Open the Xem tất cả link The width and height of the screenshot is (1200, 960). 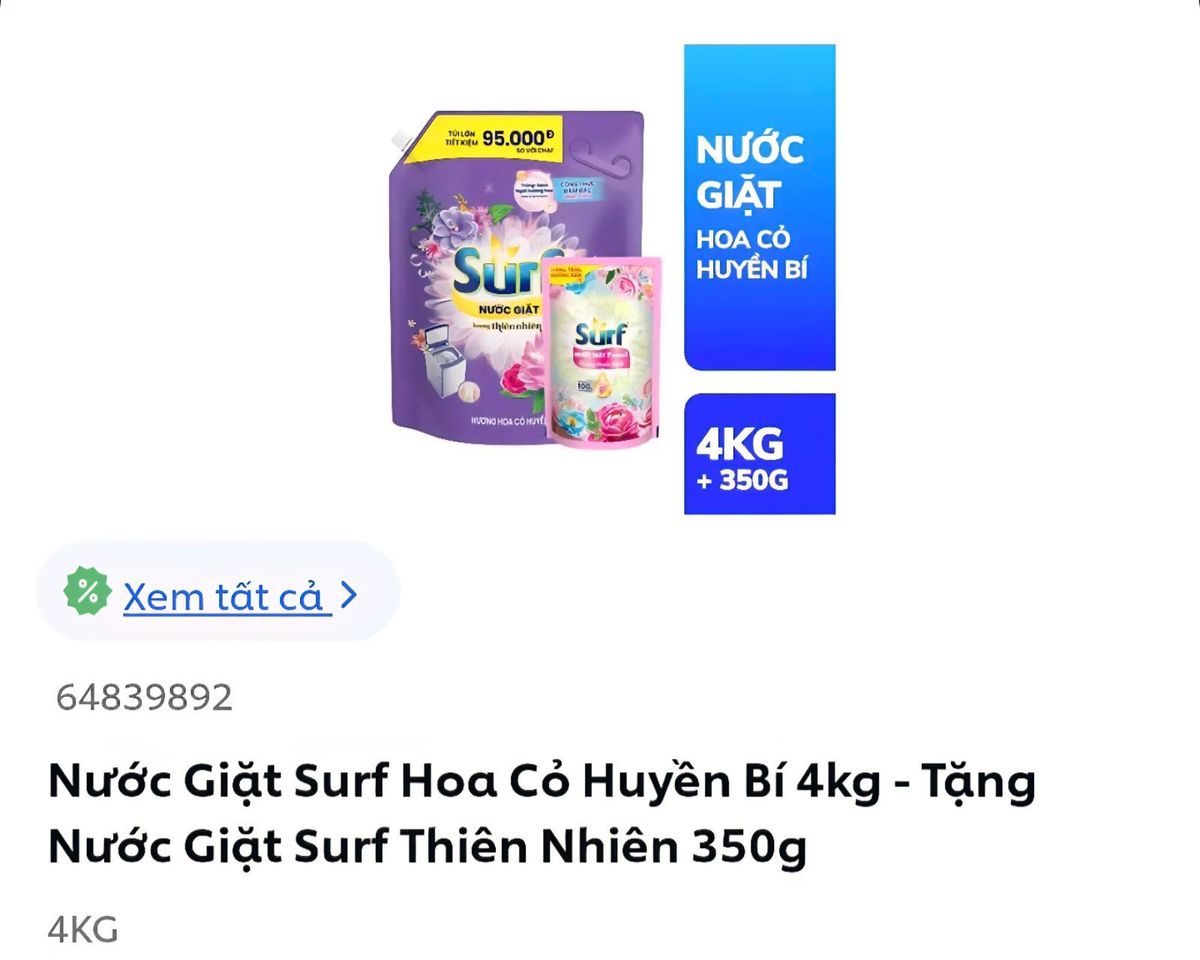(x=227, y=596)
